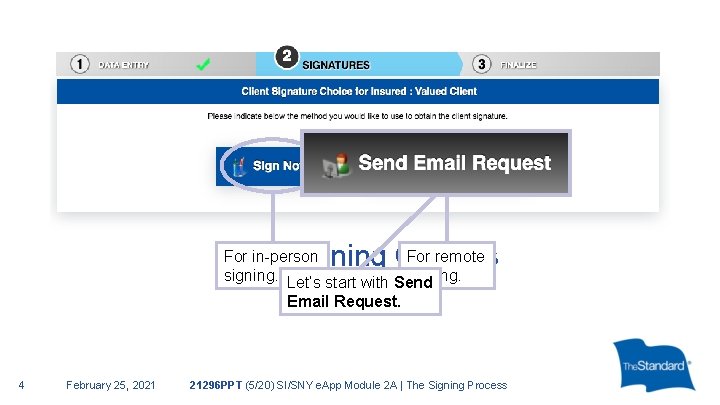Click The Standard flag logo
The width and height of the screenshot is (720, 405).
(654, 365)
